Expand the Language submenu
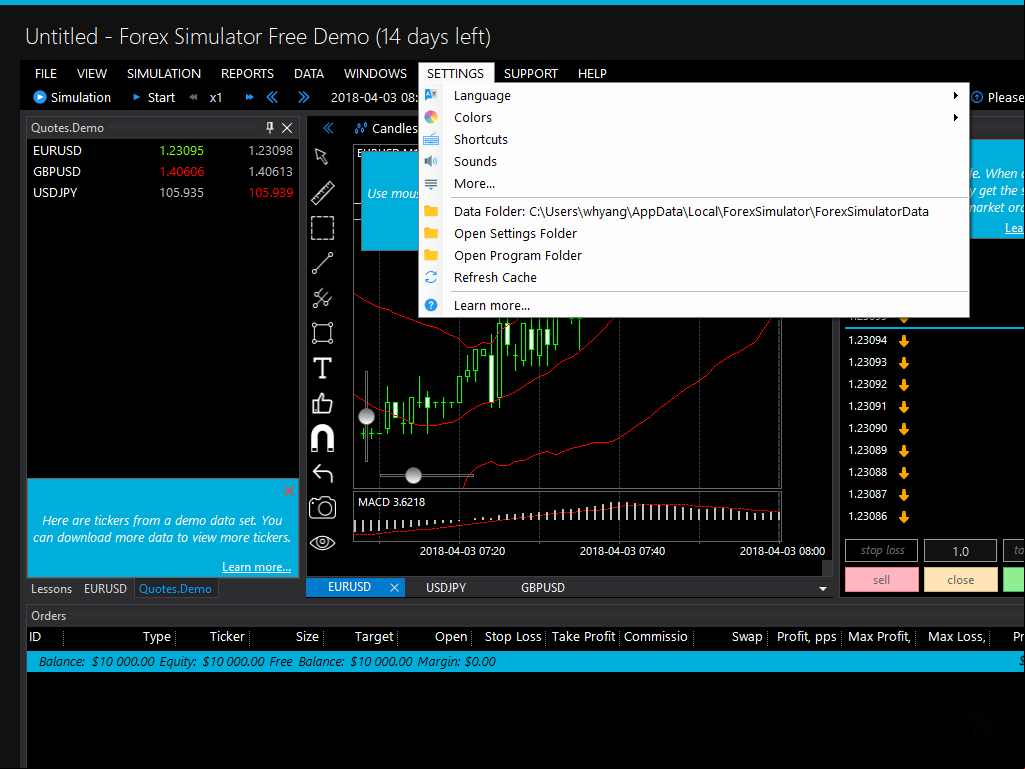The width and height of the screenshot is (1025, 769). [x=694, y=95]
